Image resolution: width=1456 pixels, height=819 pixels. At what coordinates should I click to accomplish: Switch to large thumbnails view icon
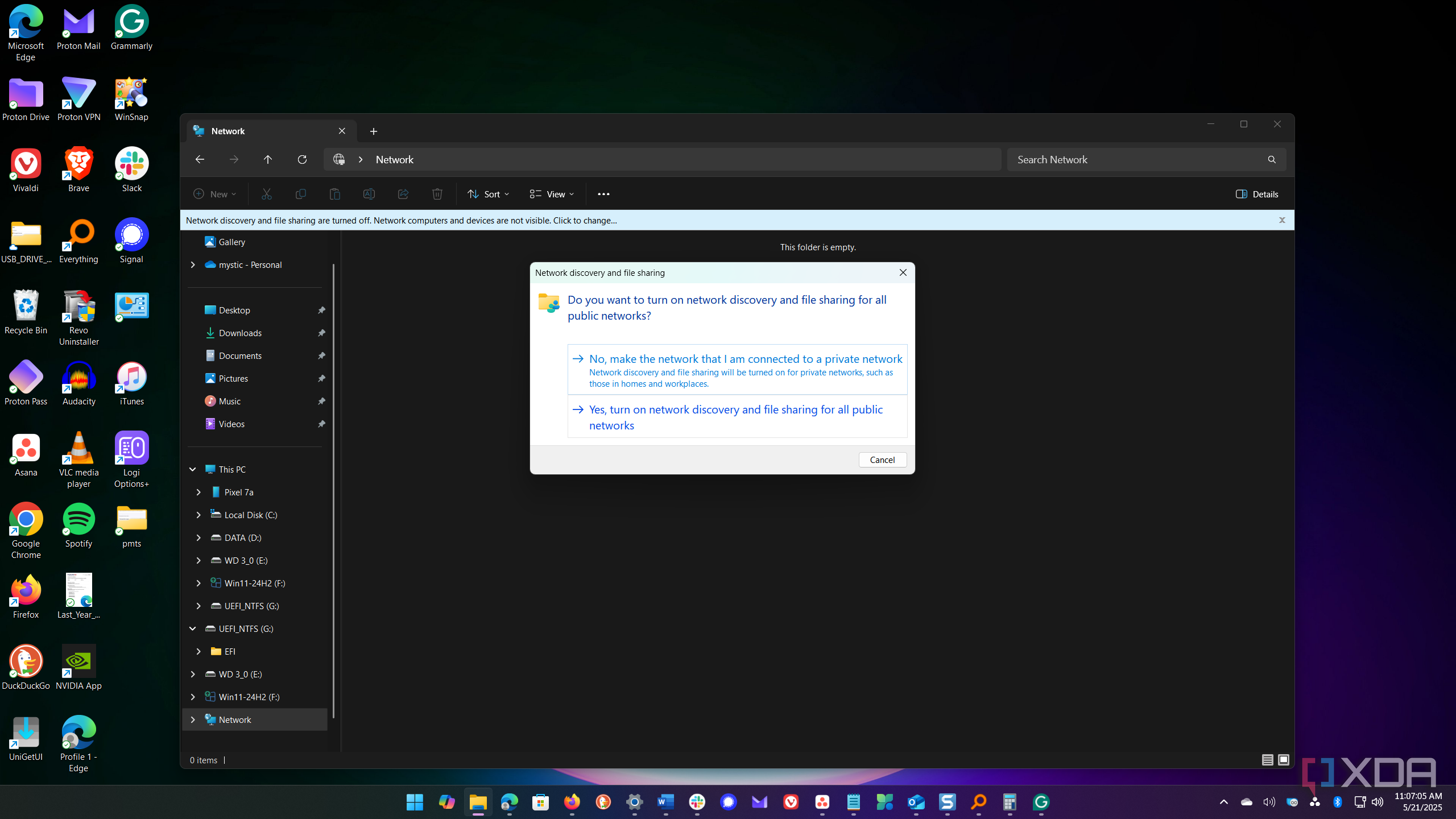tap(1284, 760)
